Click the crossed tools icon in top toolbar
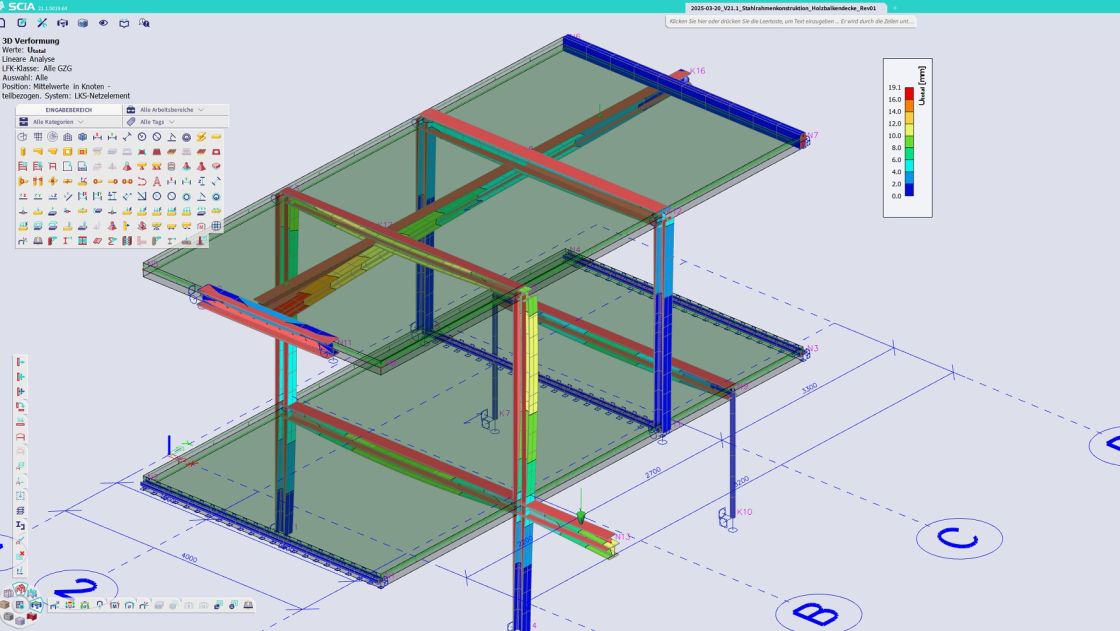This screenshot has width=1120, height=631. pyautogui.click(x=42, y=22)
